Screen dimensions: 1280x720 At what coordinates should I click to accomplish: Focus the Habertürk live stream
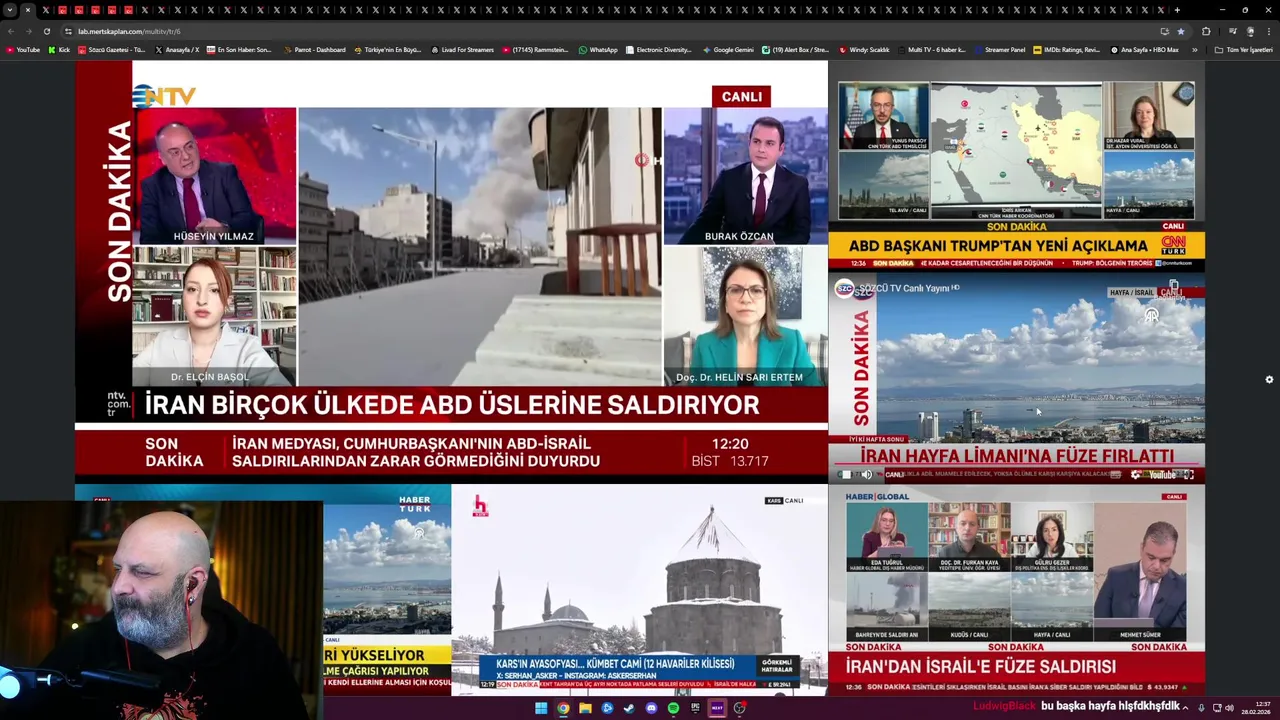387,590
